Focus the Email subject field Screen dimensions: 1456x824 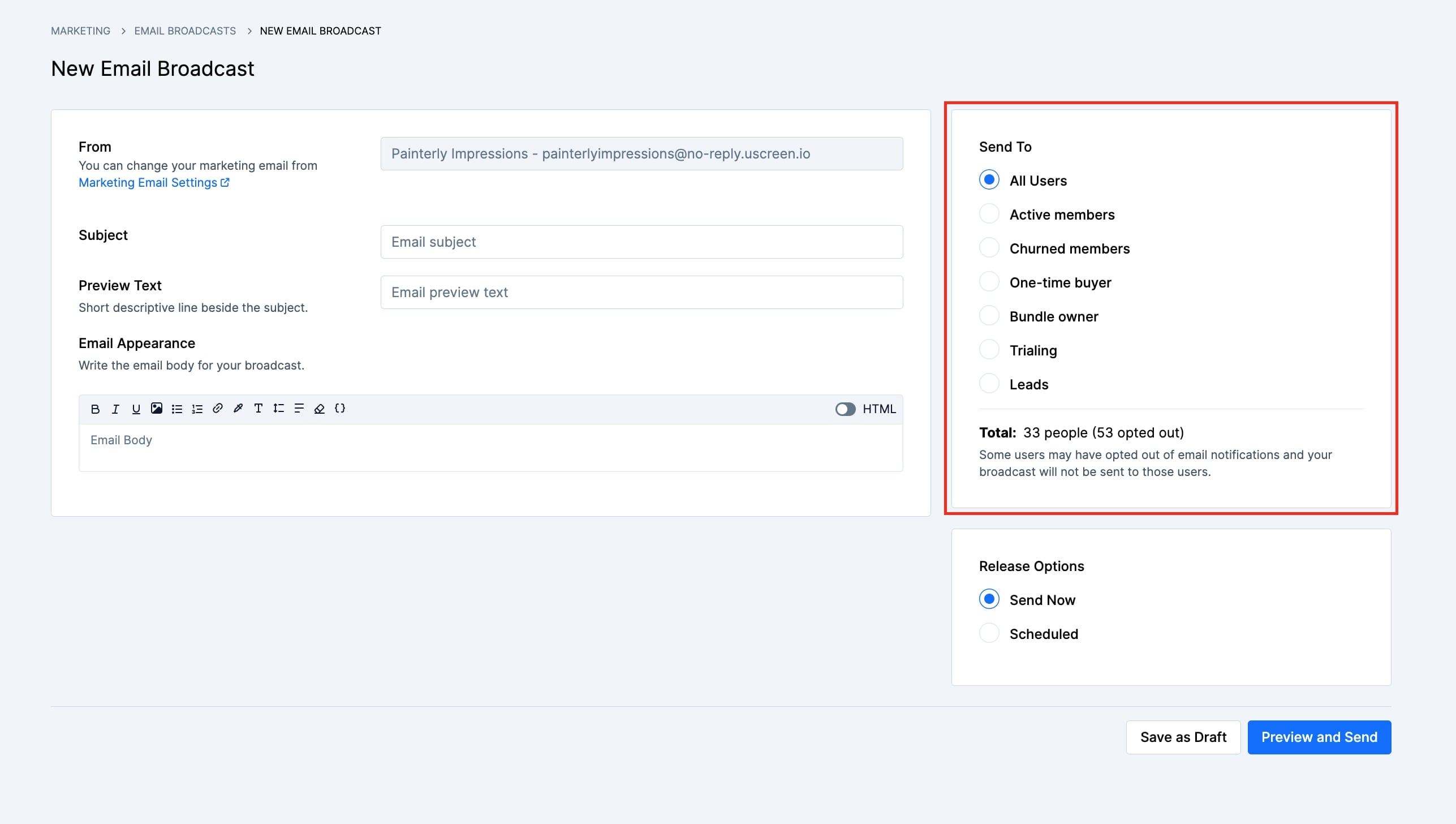pos(641,242)
